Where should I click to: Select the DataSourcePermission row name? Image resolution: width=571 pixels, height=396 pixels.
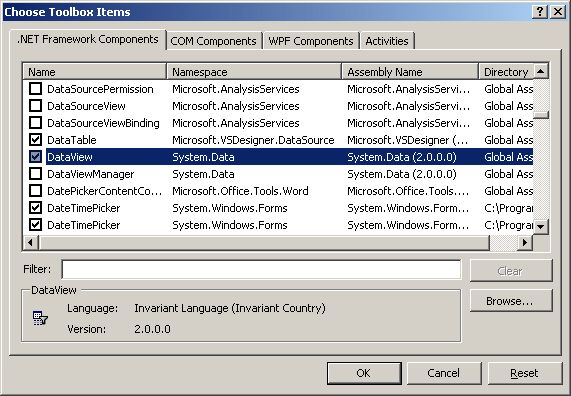pos(100,89)
